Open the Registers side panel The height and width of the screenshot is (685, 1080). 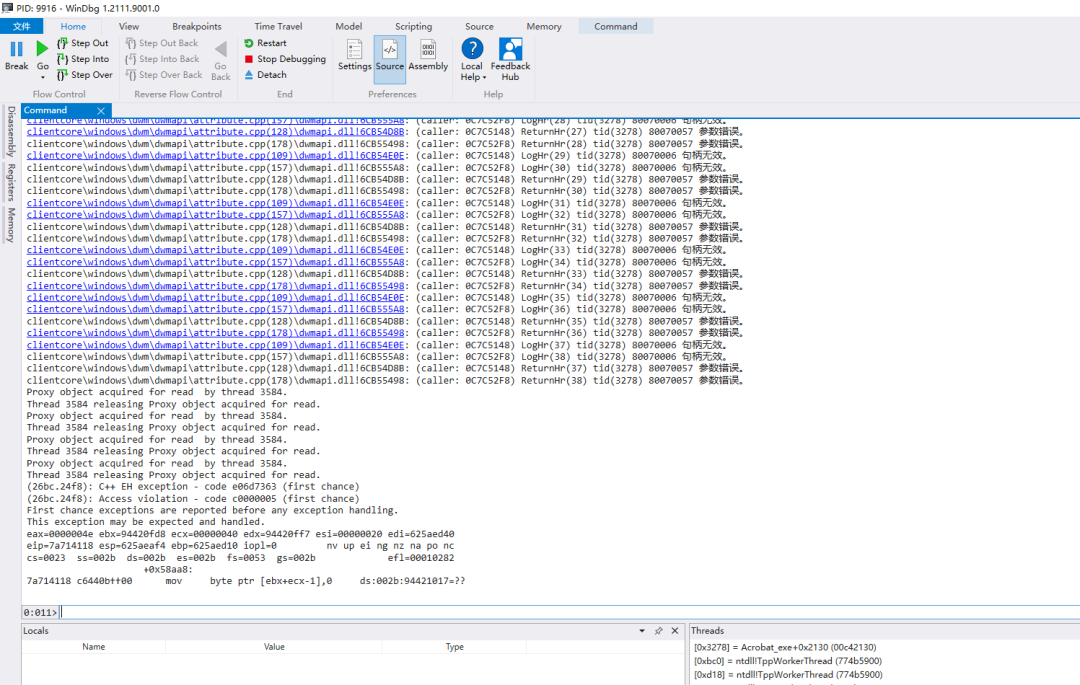pos(11,182)
